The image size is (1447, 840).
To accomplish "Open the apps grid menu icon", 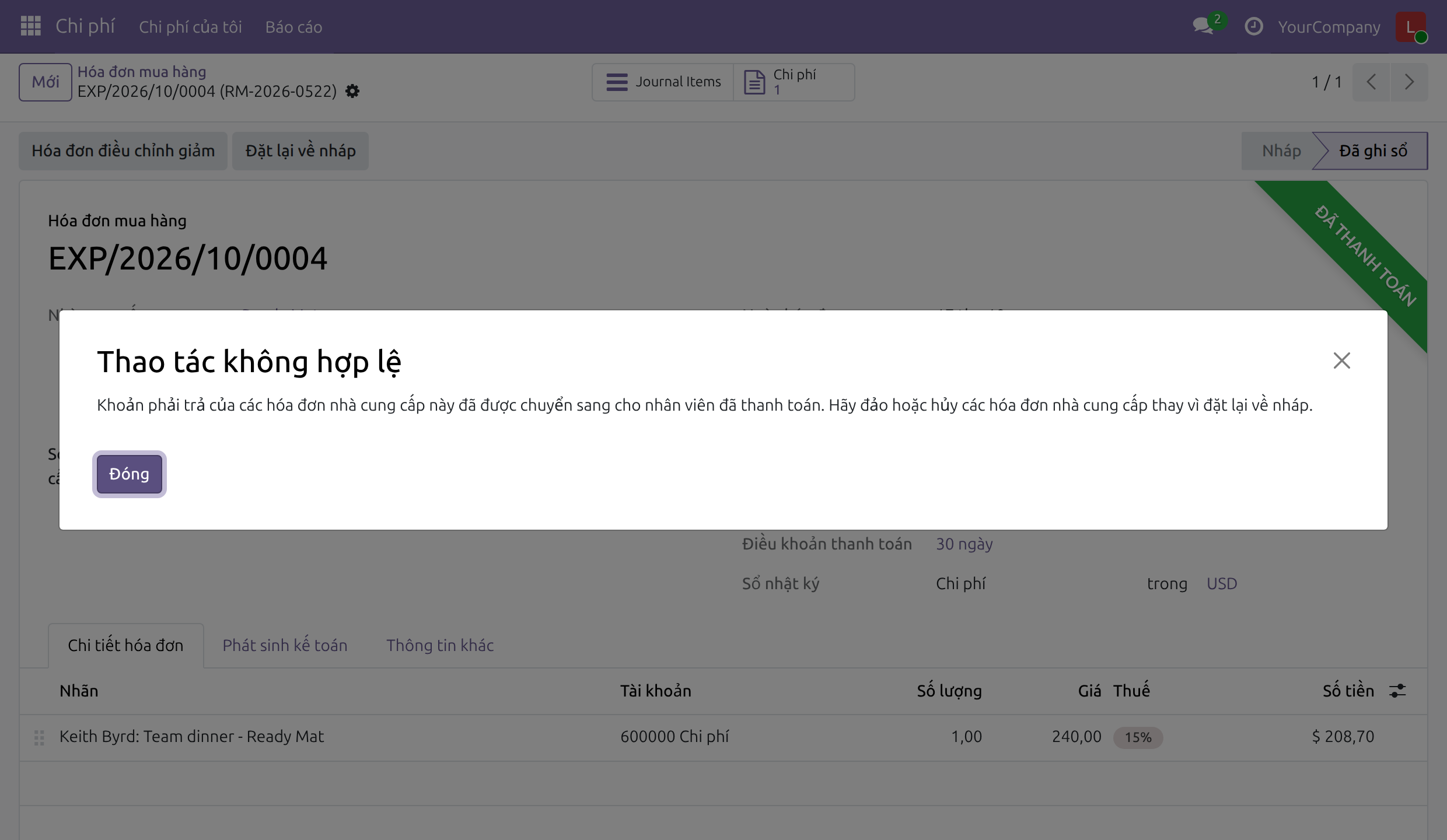I will point(30,26).
